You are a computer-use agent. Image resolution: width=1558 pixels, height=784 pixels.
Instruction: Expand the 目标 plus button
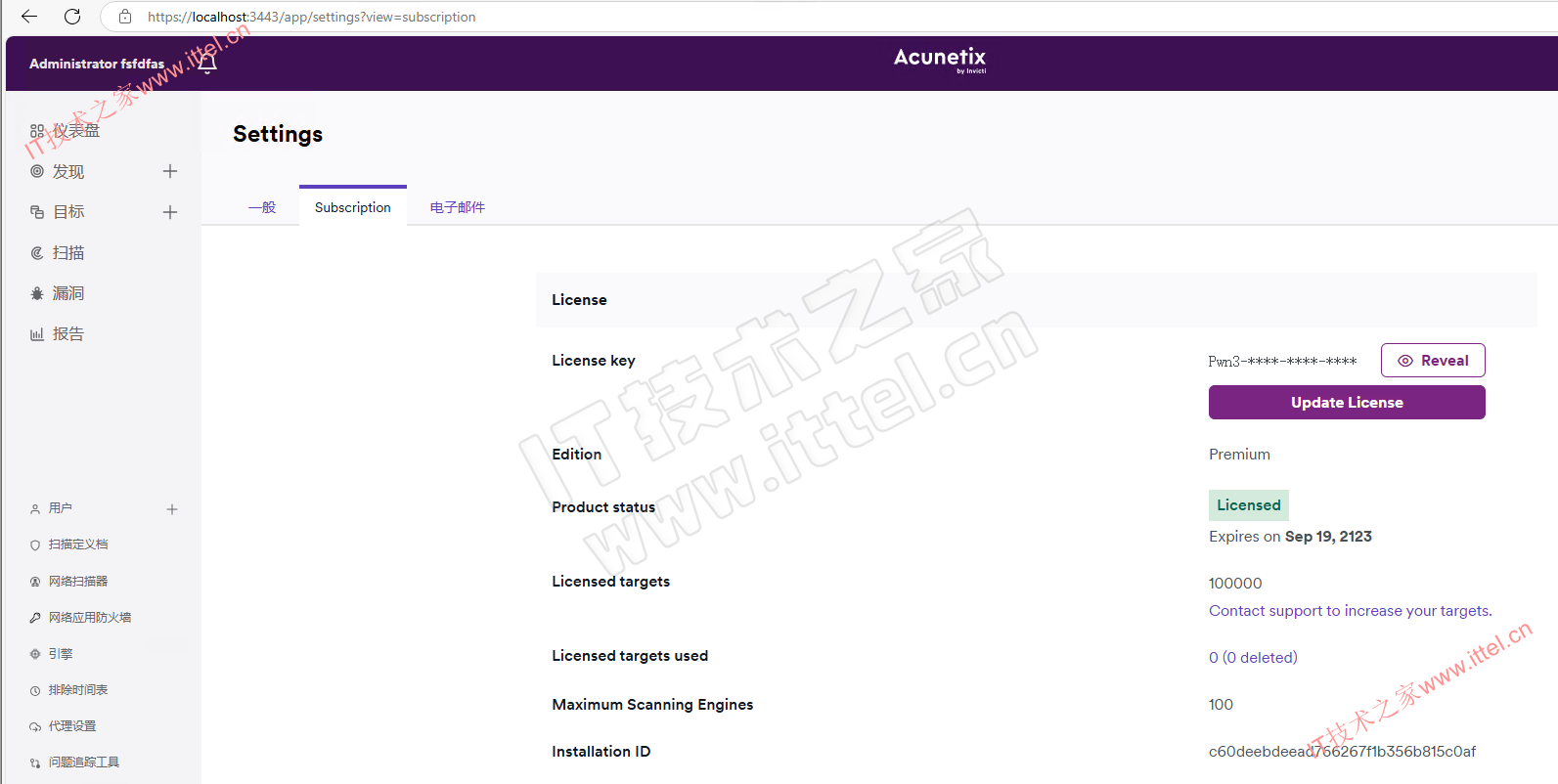pos(170,212)
